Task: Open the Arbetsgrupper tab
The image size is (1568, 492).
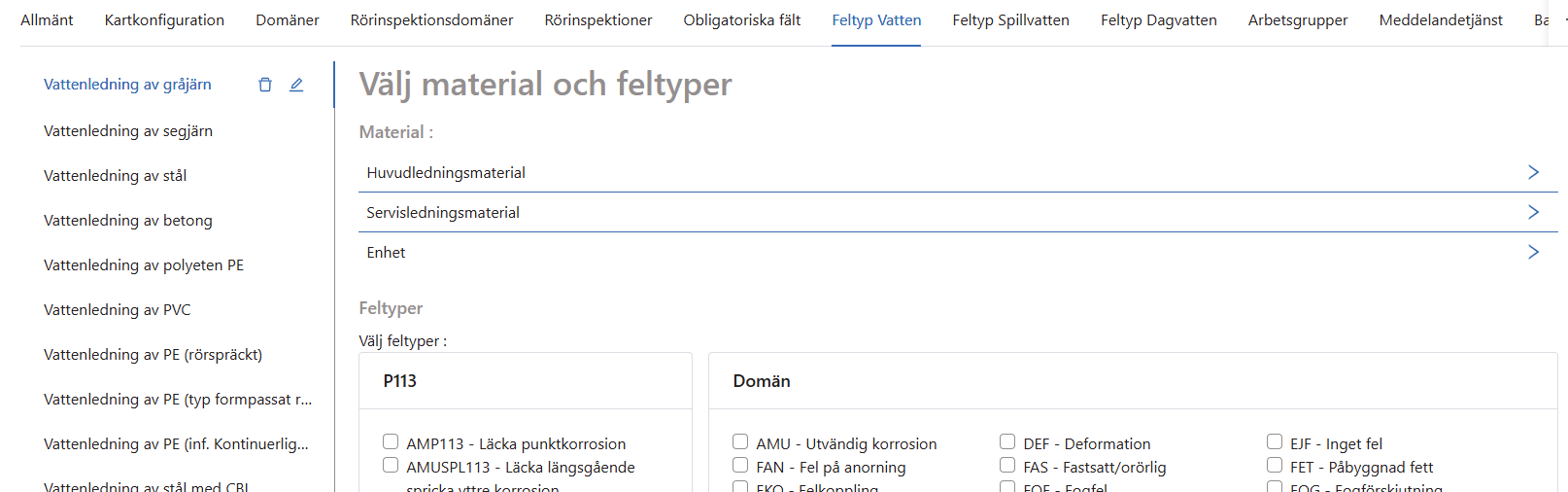Action: (x=1297, y=20)
